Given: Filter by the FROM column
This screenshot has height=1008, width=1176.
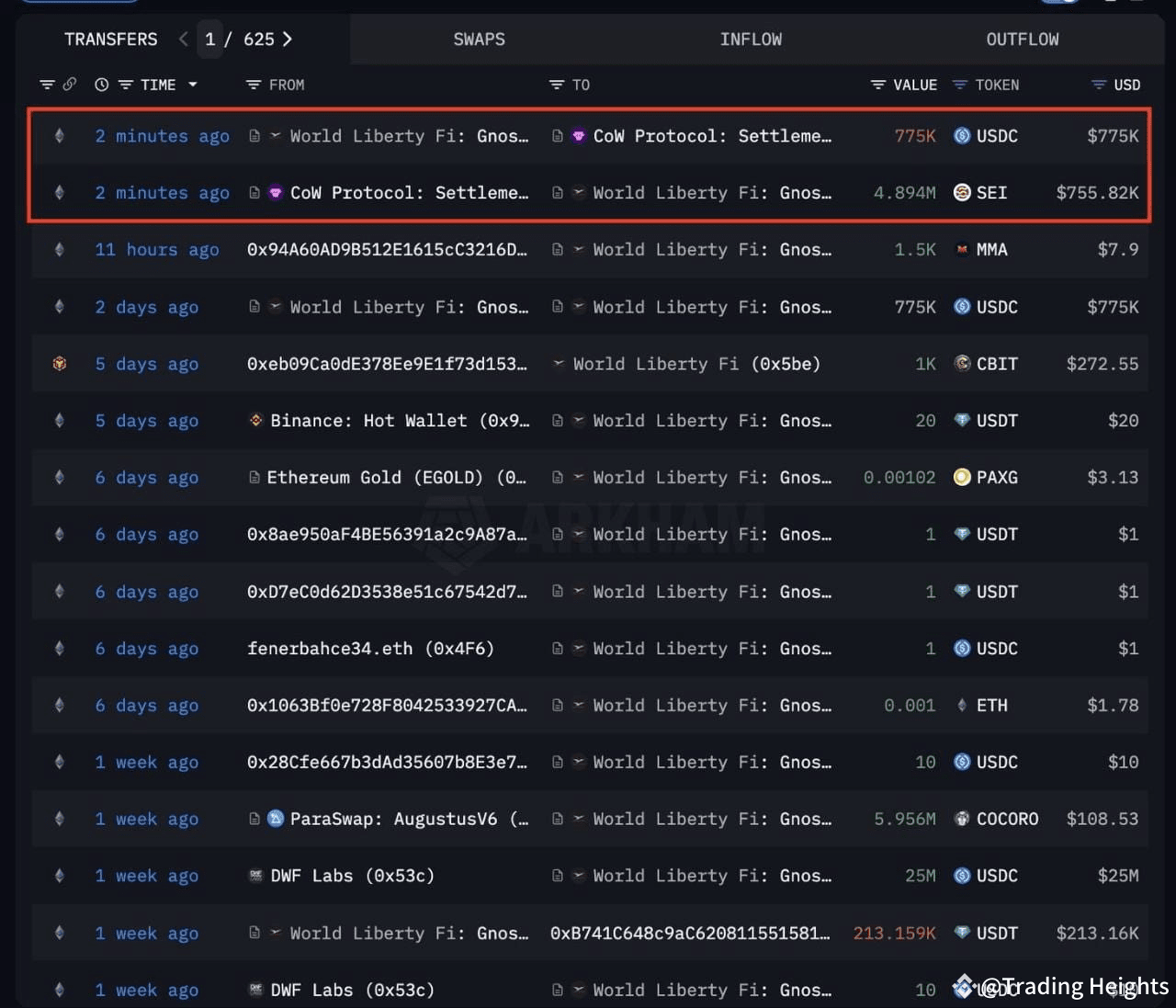Looking at the screenshot, I should [x=254, y=85].
